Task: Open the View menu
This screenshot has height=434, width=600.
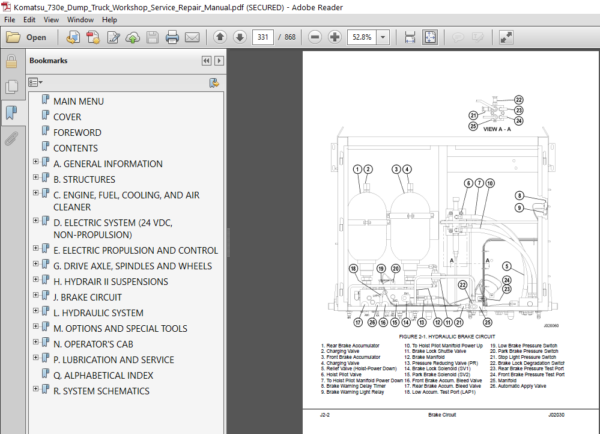Action: click(51, 20)
